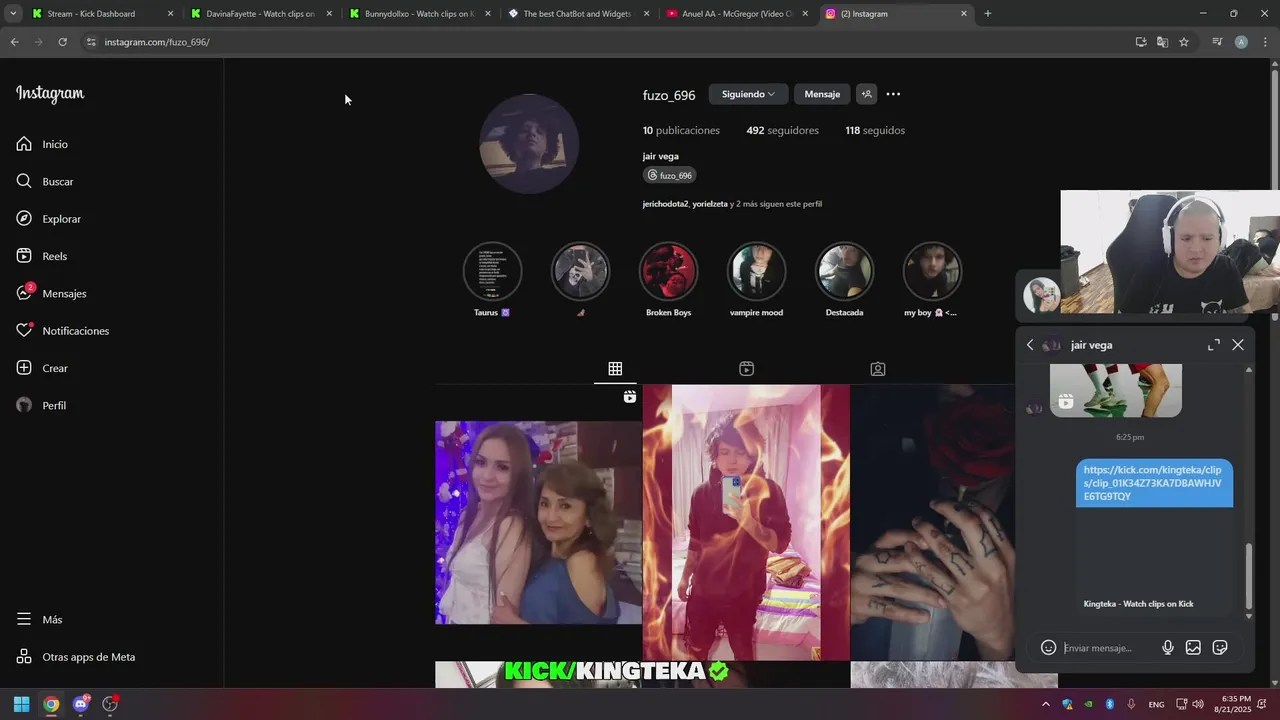Open Perfil in the sidebar

41,405
